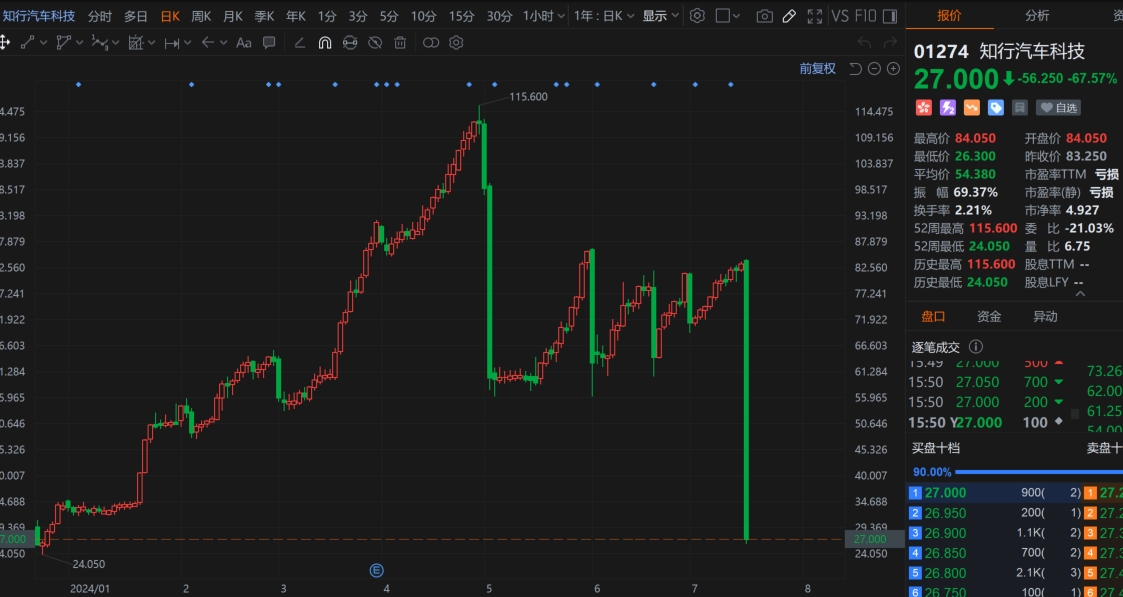Switch chart to 周K period
This screenshot has height=597, width=1123.
tap(201, 16)
